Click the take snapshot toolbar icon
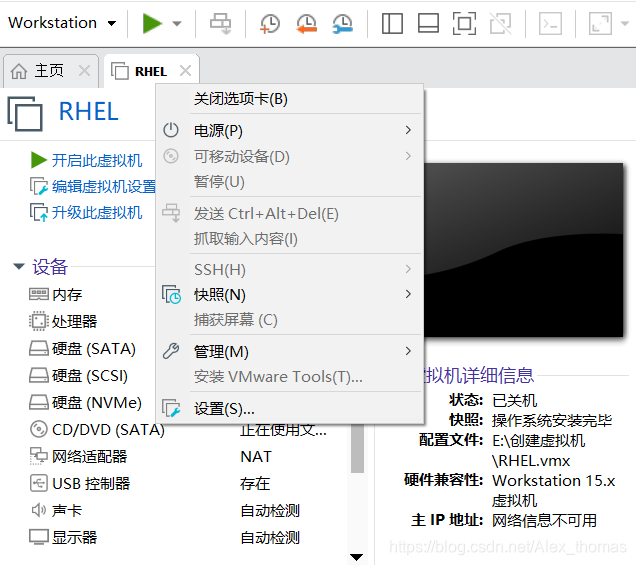The image size is (636, 565). click(270, 24)
